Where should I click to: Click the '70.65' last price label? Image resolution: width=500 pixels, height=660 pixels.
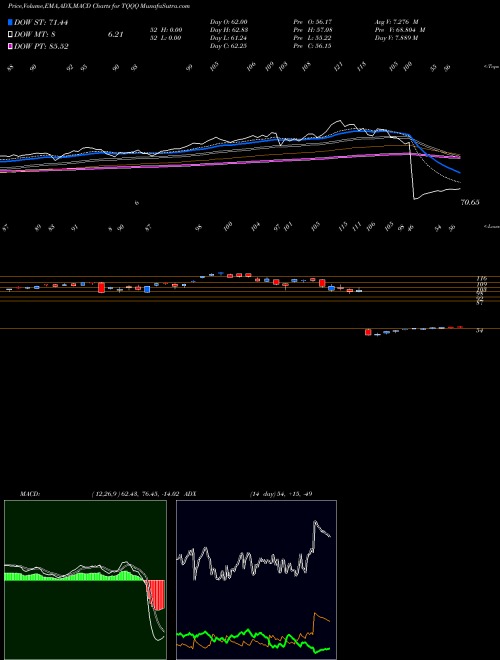pyautogui.click(x=470, y=202)
